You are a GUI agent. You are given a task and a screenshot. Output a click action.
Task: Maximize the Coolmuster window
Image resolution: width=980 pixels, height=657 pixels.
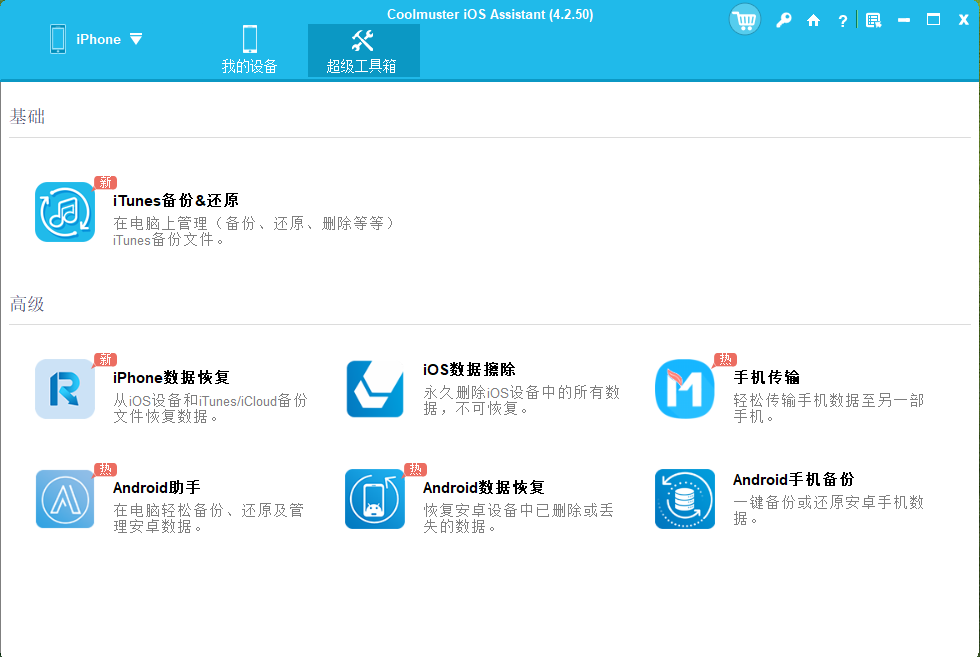pyautogui.click(x=933, y=20)
